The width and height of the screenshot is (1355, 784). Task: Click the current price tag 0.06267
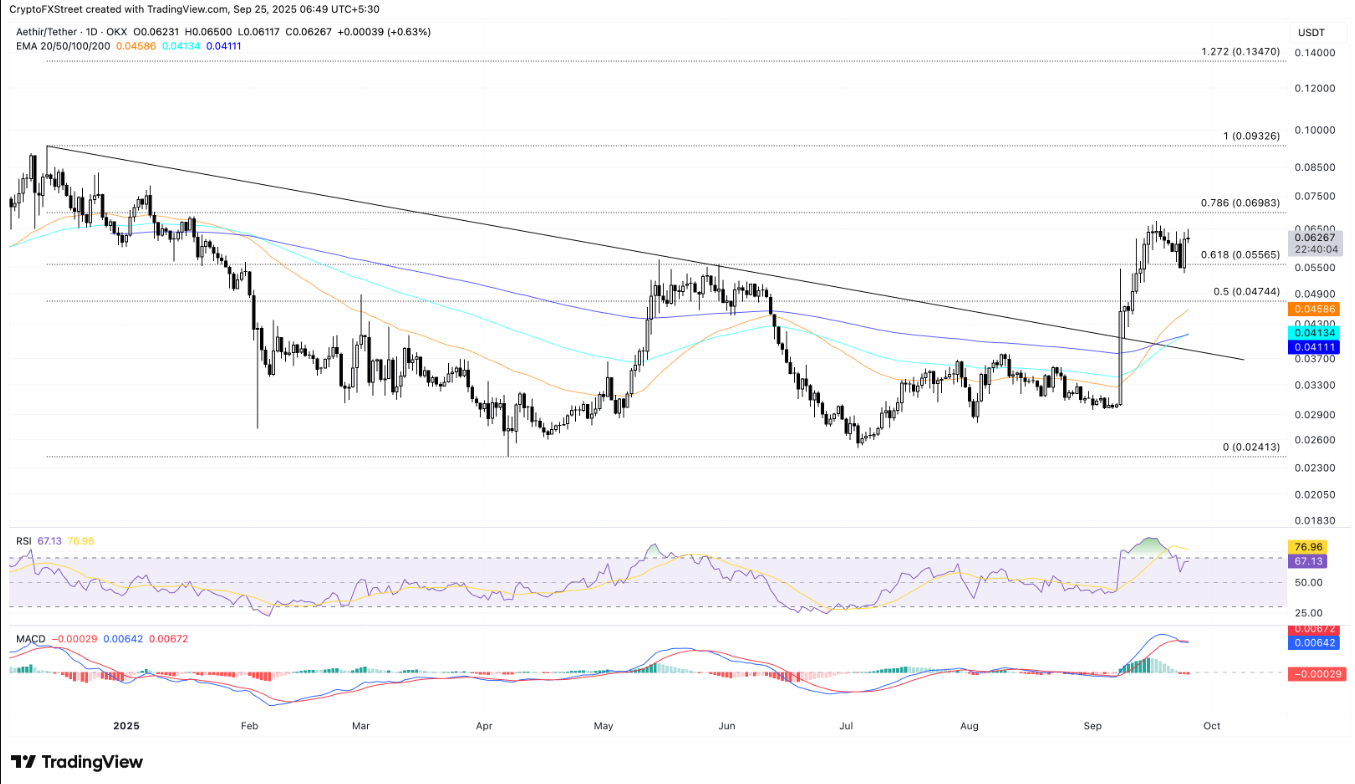coord(1314,238)
